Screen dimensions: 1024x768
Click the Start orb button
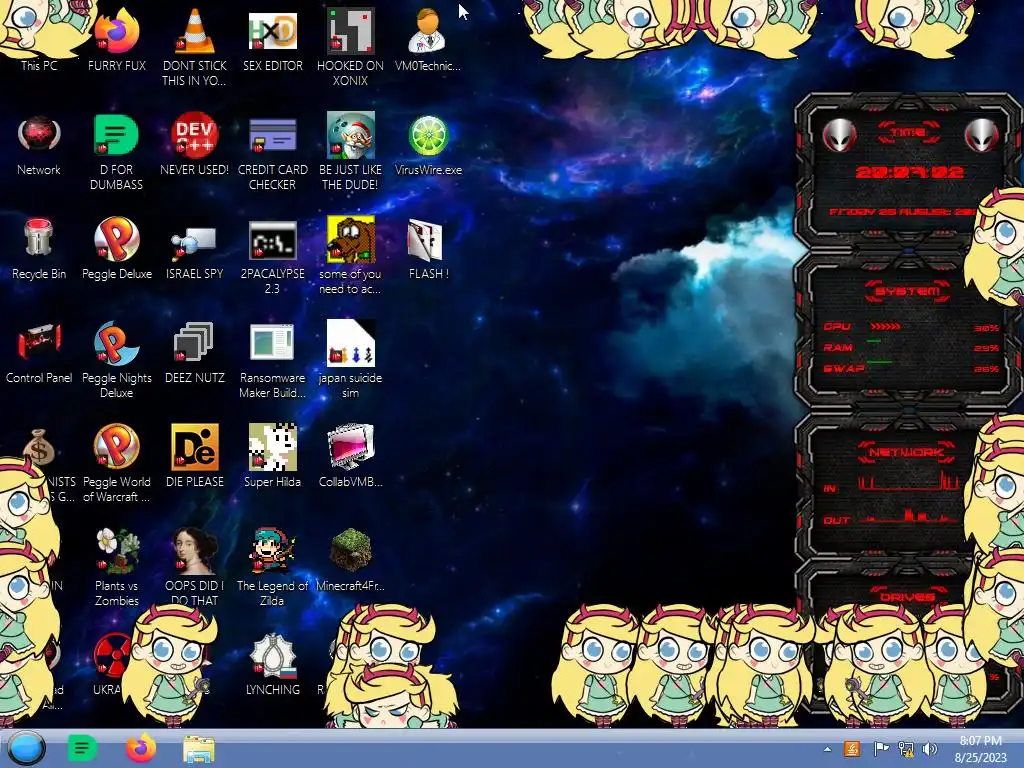(x=26, y=748)
